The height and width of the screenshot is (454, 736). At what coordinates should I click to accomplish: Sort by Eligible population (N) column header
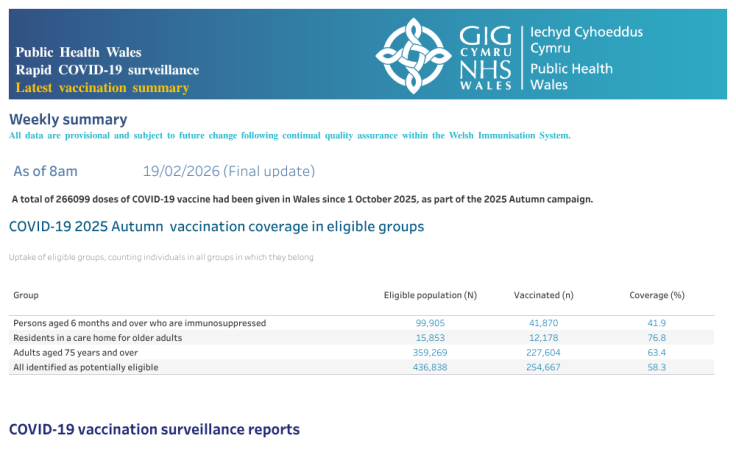pyautogui.click(x=430, y=295)
